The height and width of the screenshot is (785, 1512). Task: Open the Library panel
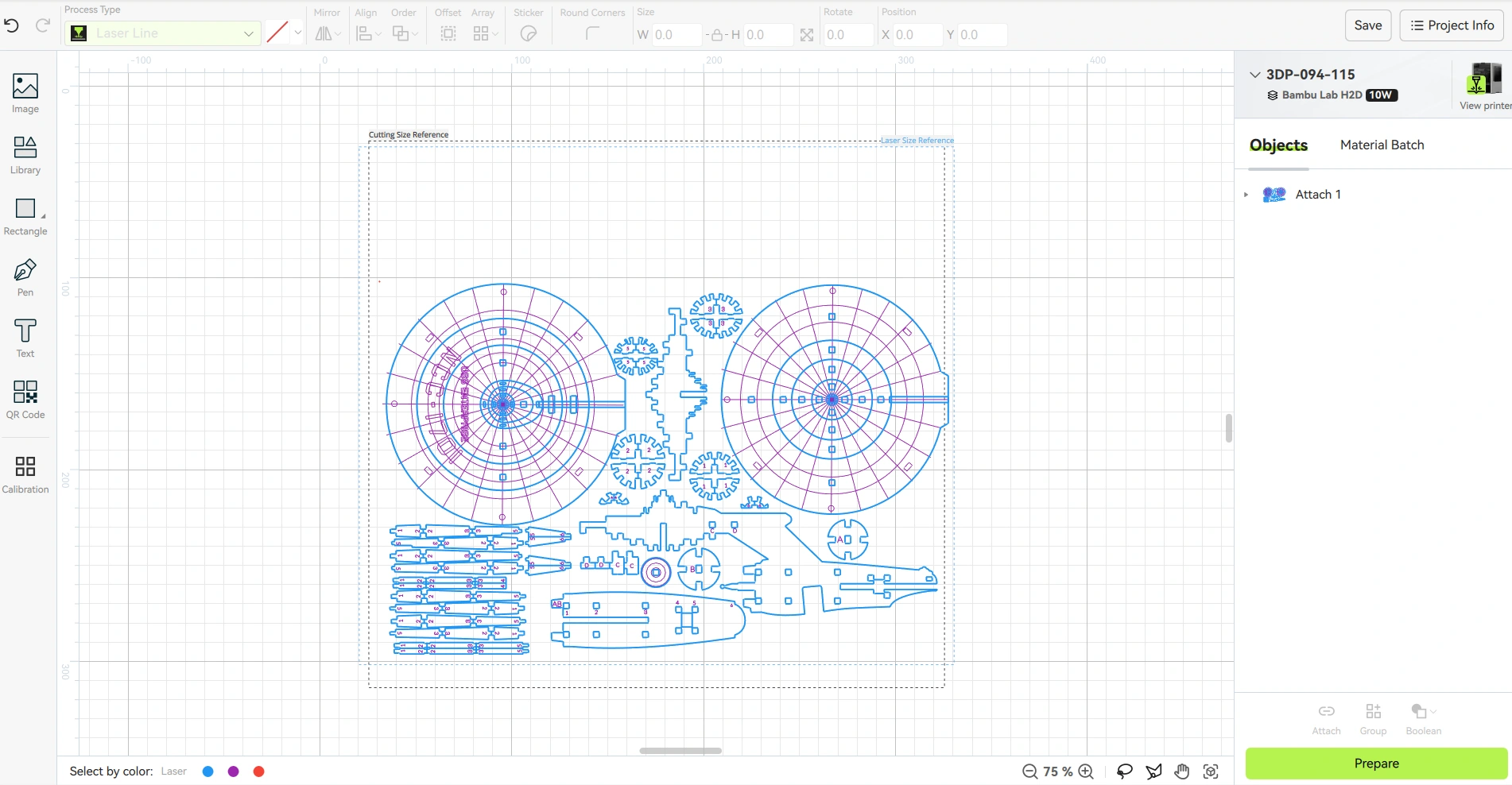25,154
